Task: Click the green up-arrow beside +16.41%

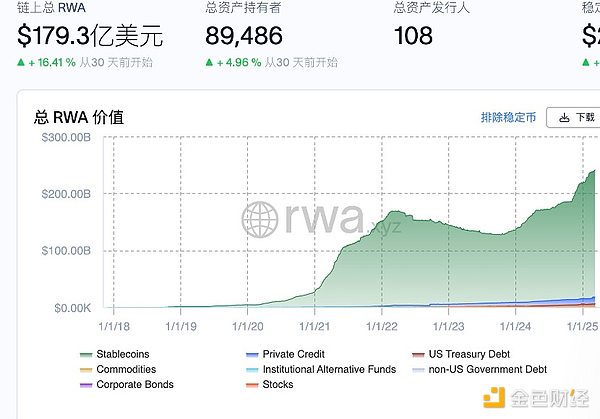Action: tap(22, 62)
